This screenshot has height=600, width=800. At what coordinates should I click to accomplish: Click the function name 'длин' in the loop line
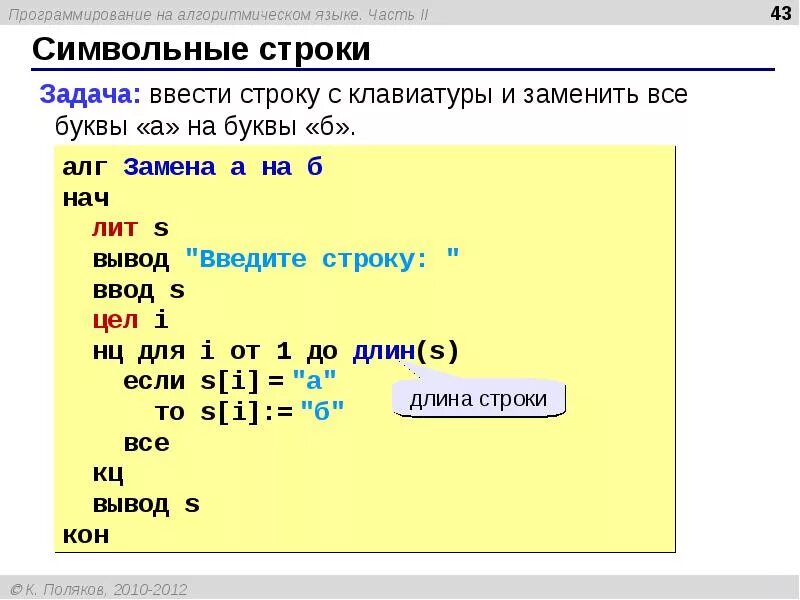pos(384,351)
